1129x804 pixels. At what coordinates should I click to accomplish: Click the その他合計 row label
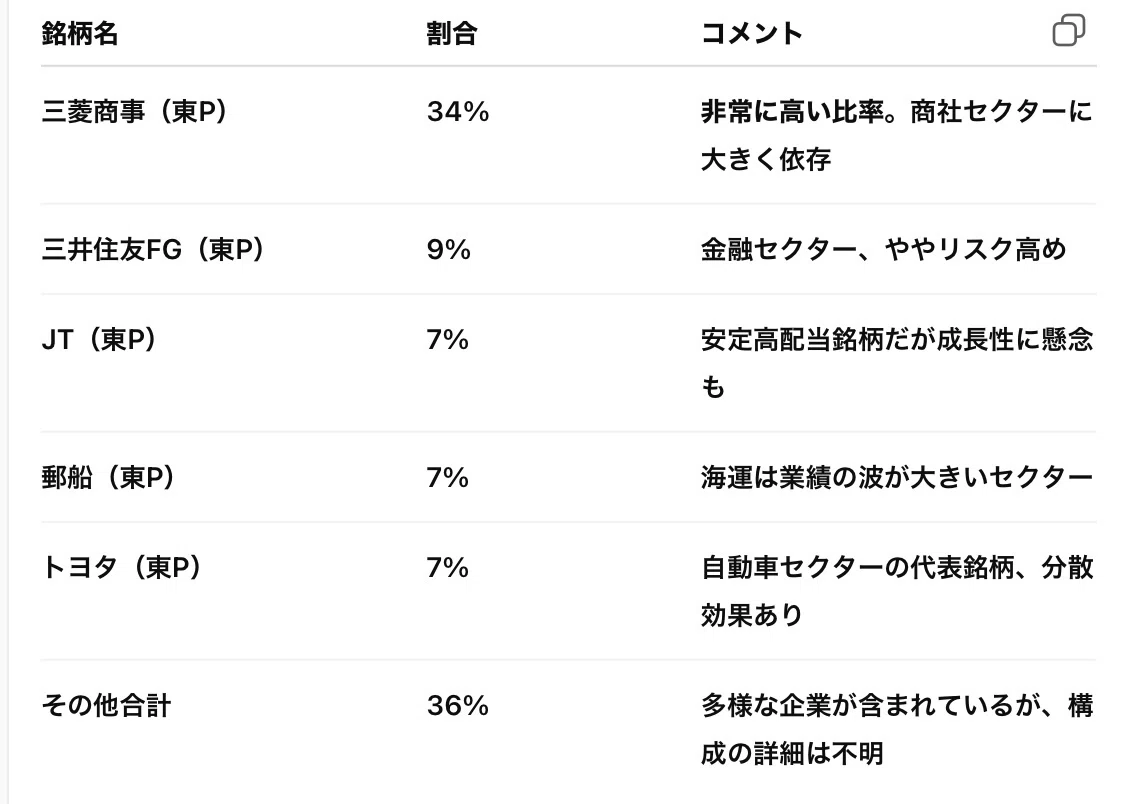pos(107,706)
